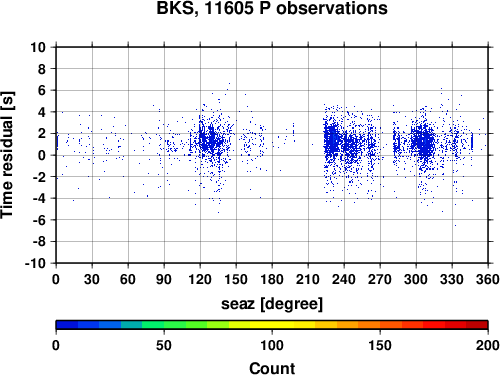Click the y-axis tick label 10
The width and height of the screenshot is (500, 375).
coord(38,47)
